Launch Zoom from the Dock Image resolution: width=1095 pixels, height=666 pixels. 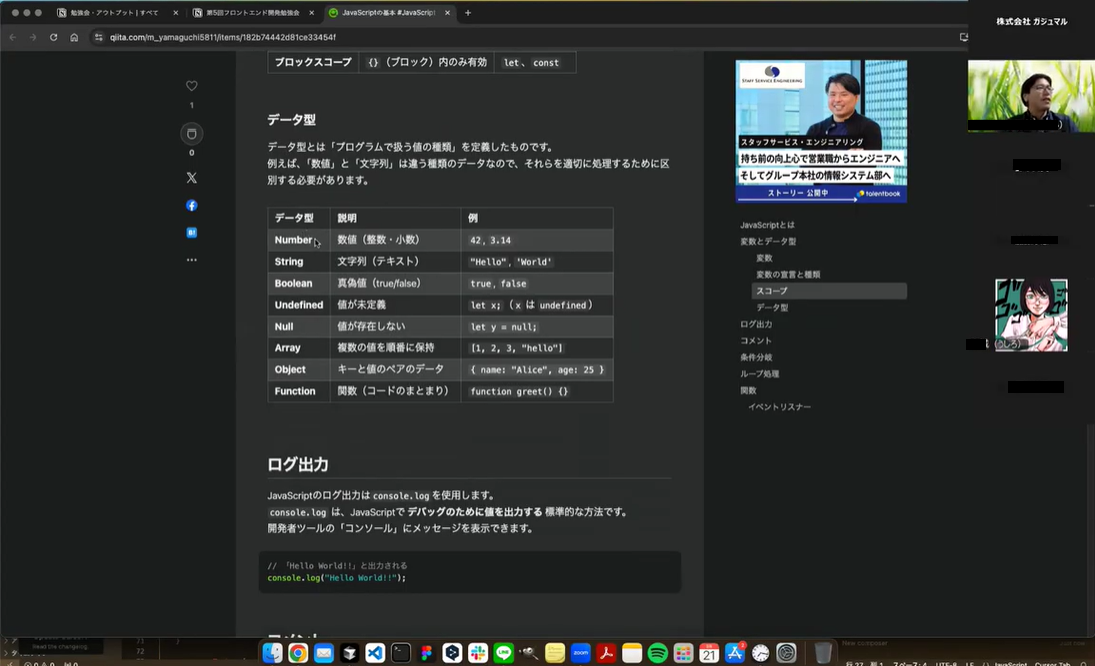[x=580, y=653]
